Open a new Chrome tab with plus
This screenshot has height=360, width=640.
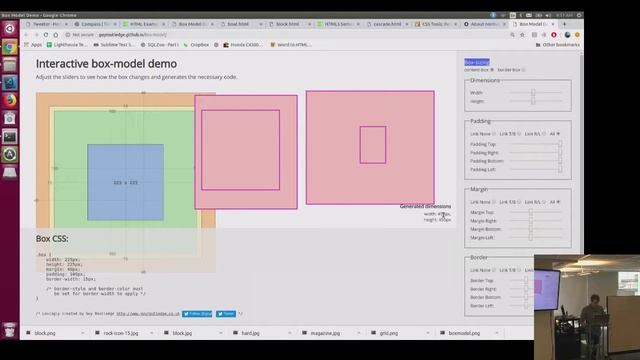564,24
